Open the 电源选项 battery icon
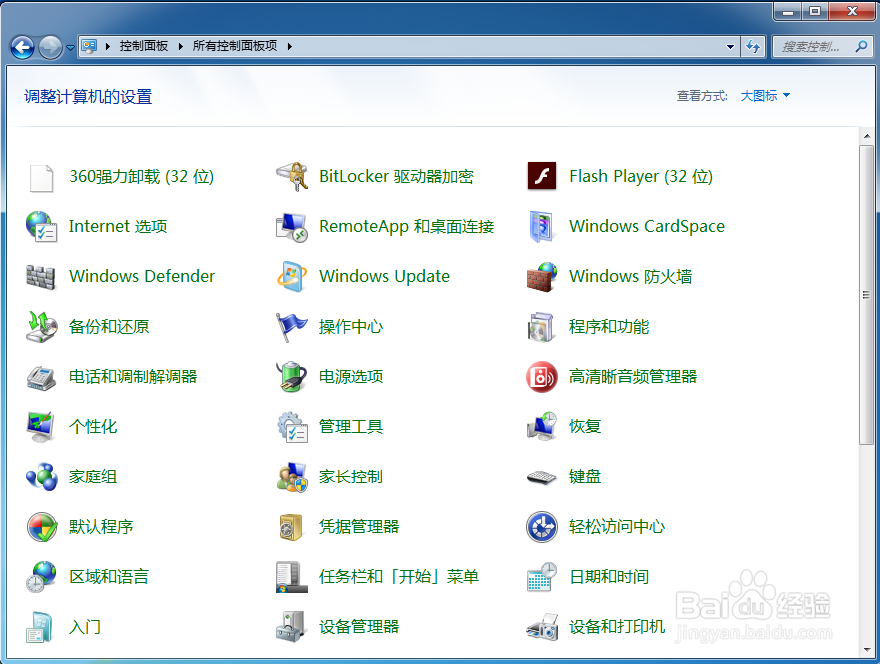Screen dimensions: 880x664 (292, 377)
